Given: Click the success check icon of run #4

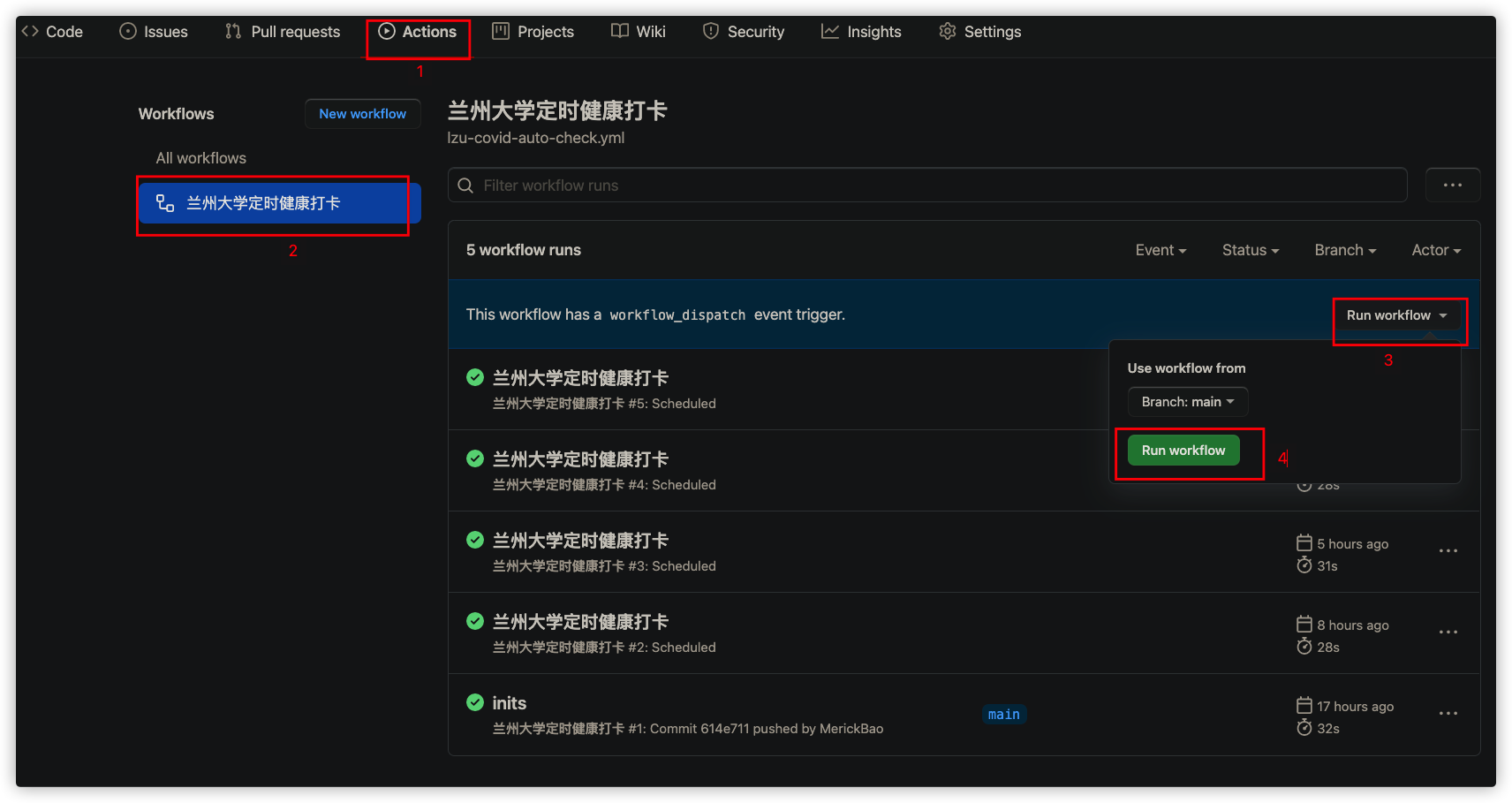Looking at the screenshot, I should (x=475, y=458).
